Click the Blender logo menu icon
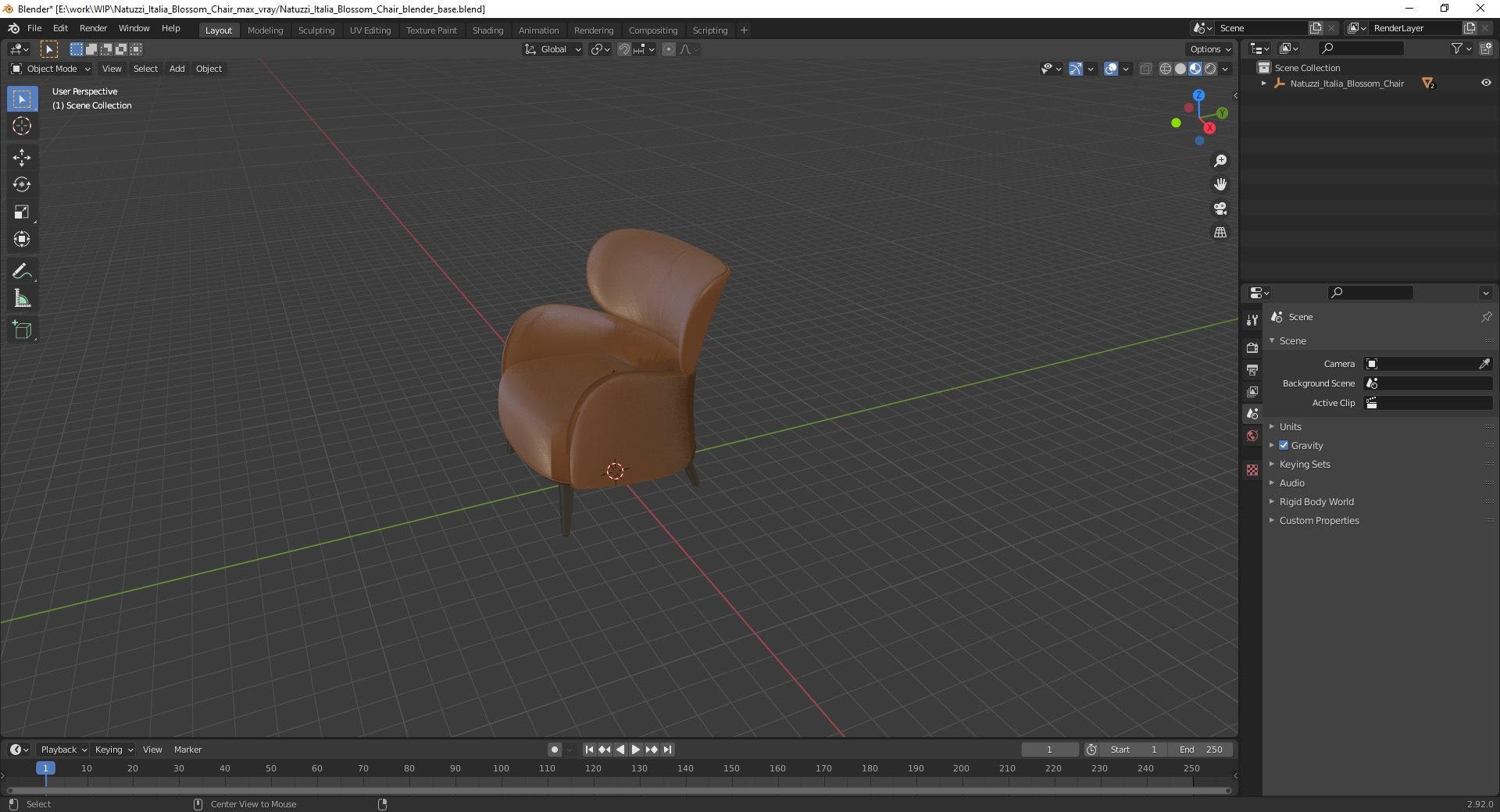This screenshot has width=1500, height=812. pyautogui.click(x=13, y=28)
